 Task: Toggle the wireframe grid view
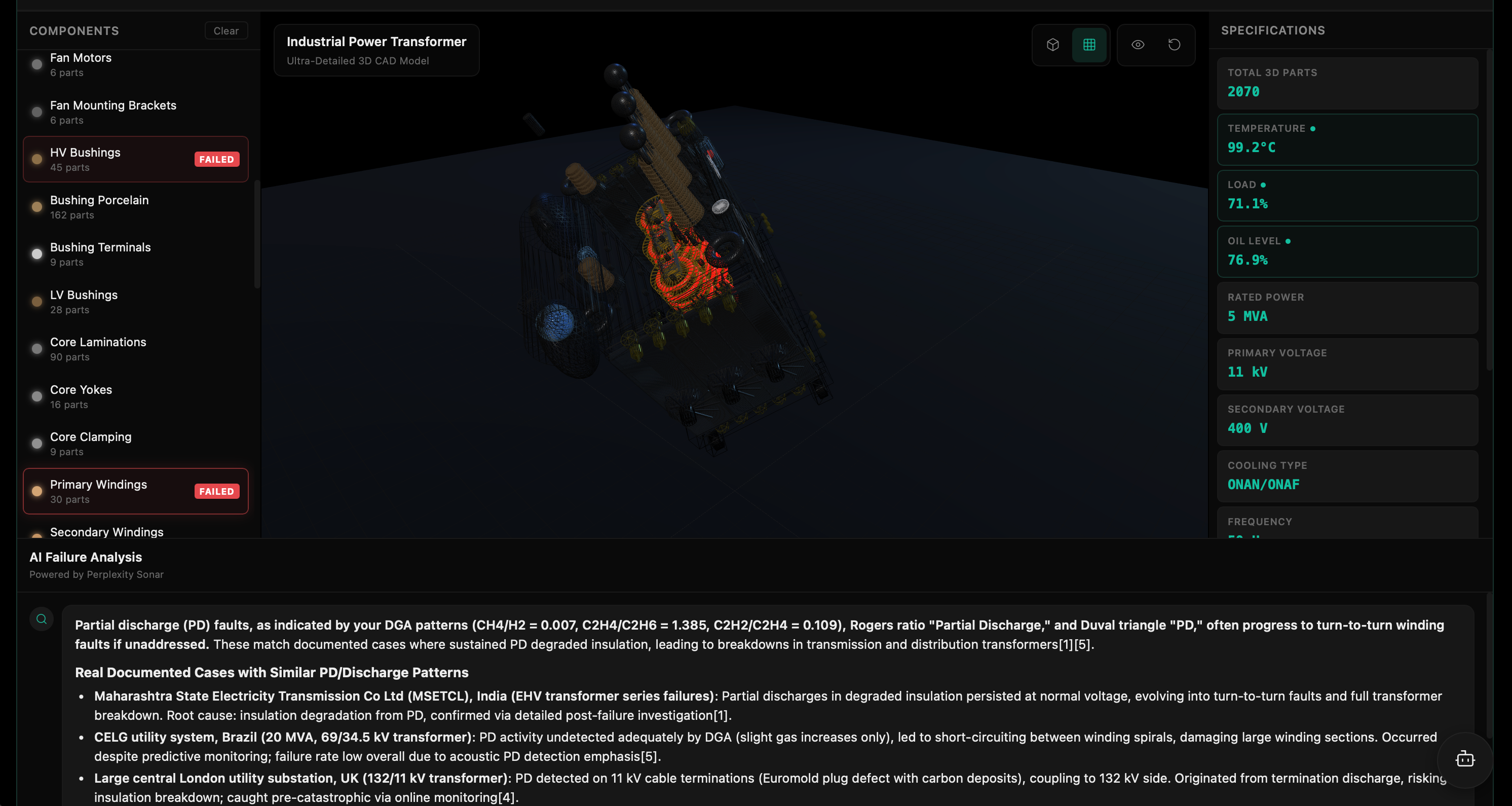(1089, 45)
